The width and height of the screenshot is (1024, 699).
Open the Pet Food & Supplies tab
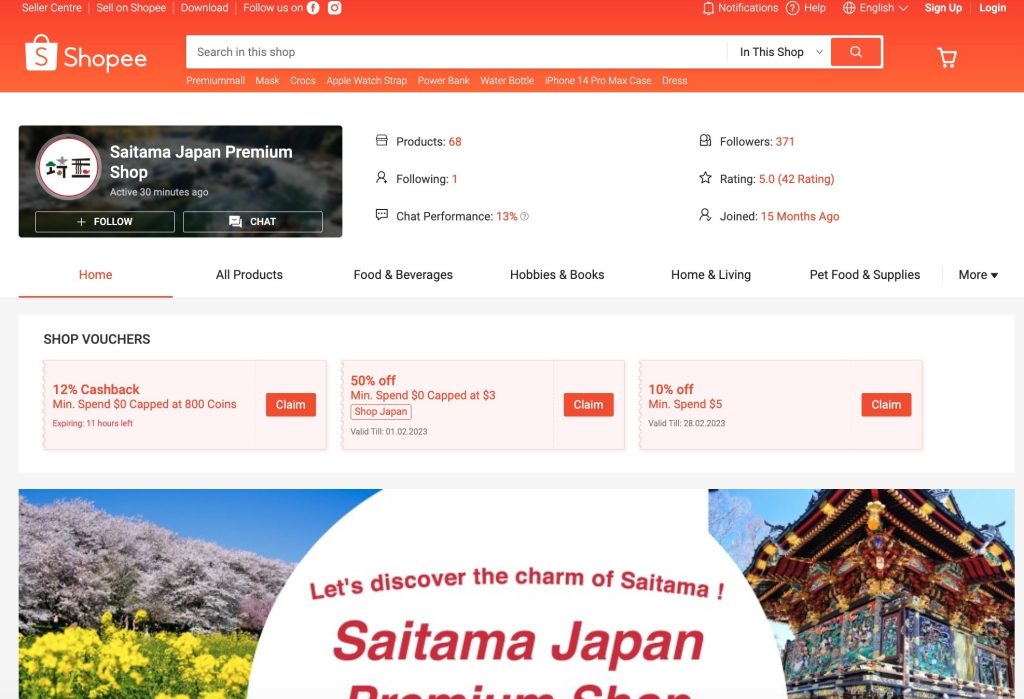[865, 275]
